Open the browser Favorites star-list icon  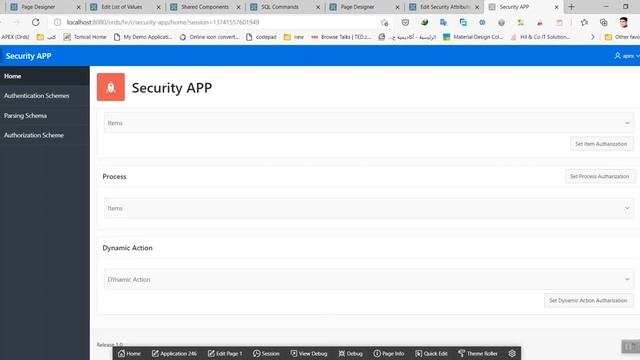click(584, 23)
